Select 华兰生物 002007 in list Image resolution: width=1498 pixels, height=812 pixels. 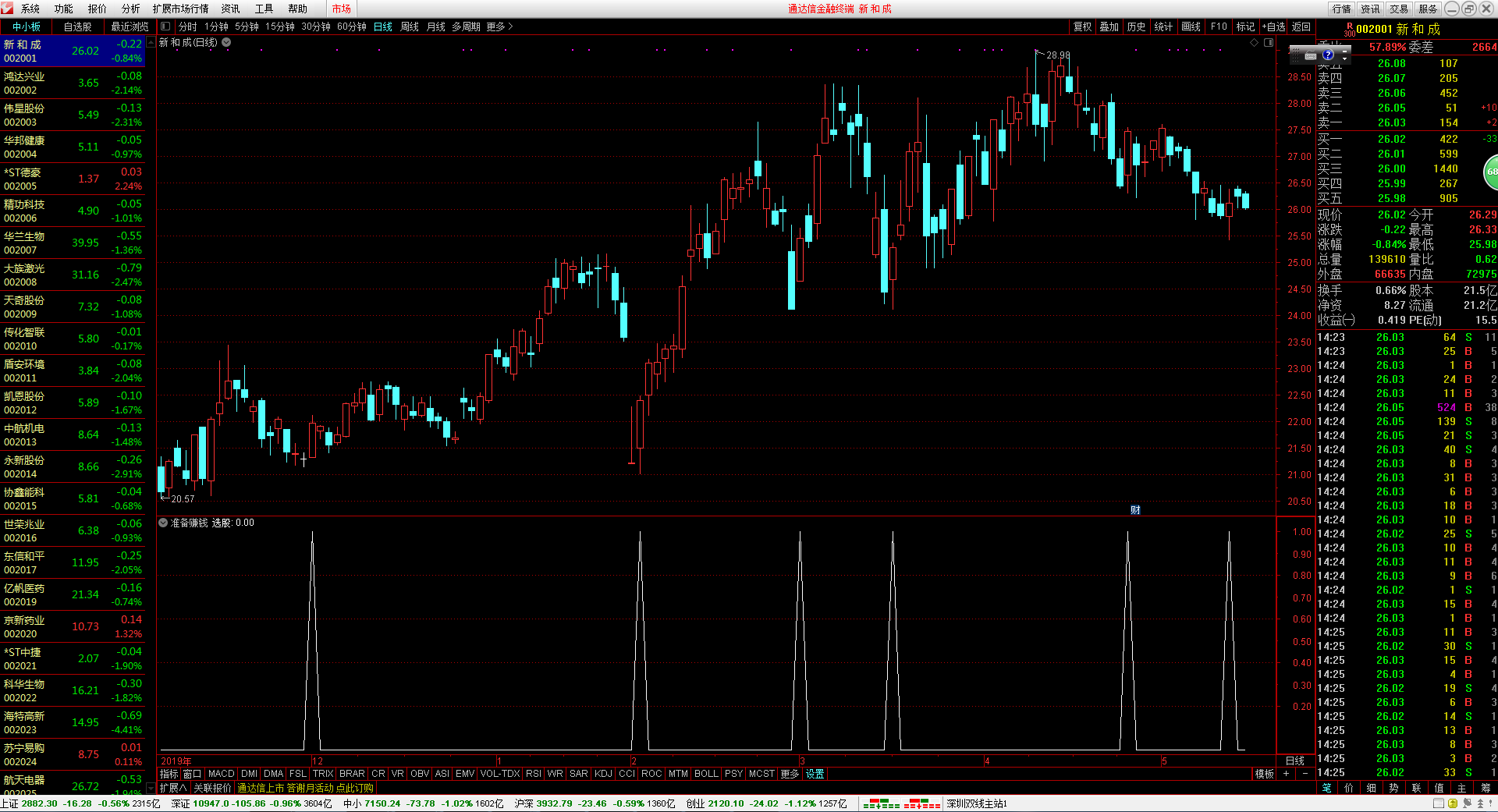pyautogui.click(x=73, y=243)
